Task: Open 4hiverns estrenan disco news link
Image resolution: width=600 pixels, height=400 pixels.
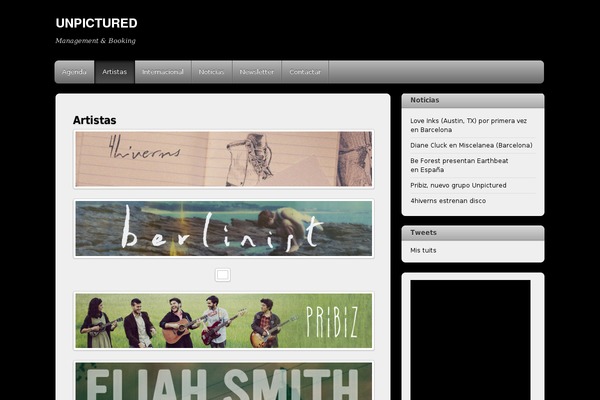Action: [x=448, y=201]
